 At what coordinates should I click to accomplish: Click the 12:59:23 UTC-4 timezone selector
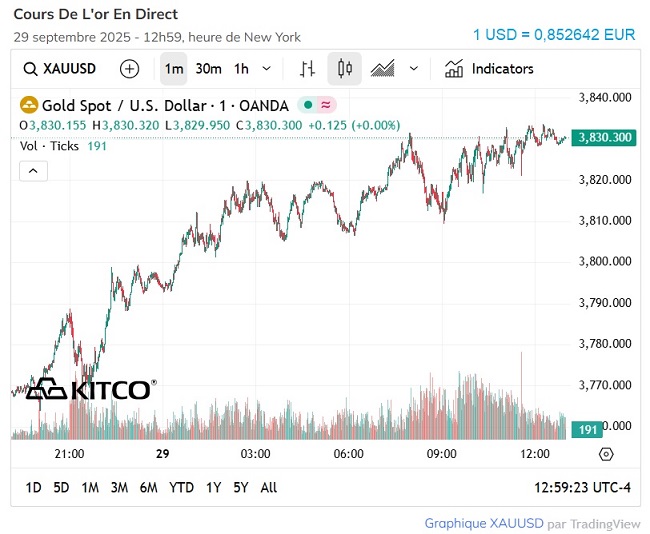[x=584, y=487]
